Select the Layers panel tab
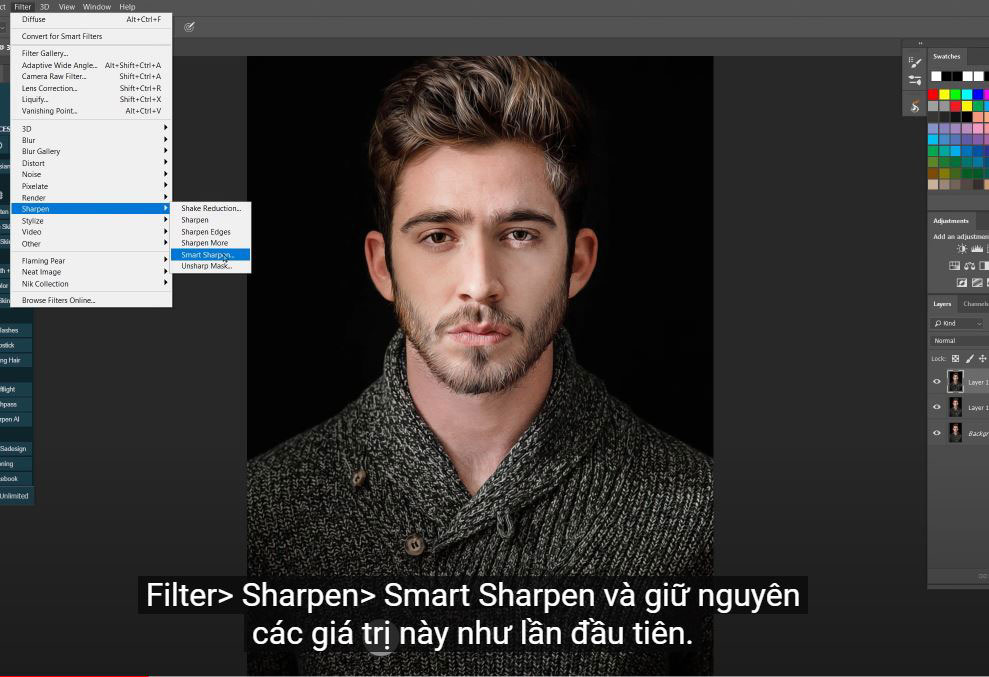The height and width of the screenshot is (677, 989). tap(942, 303)
